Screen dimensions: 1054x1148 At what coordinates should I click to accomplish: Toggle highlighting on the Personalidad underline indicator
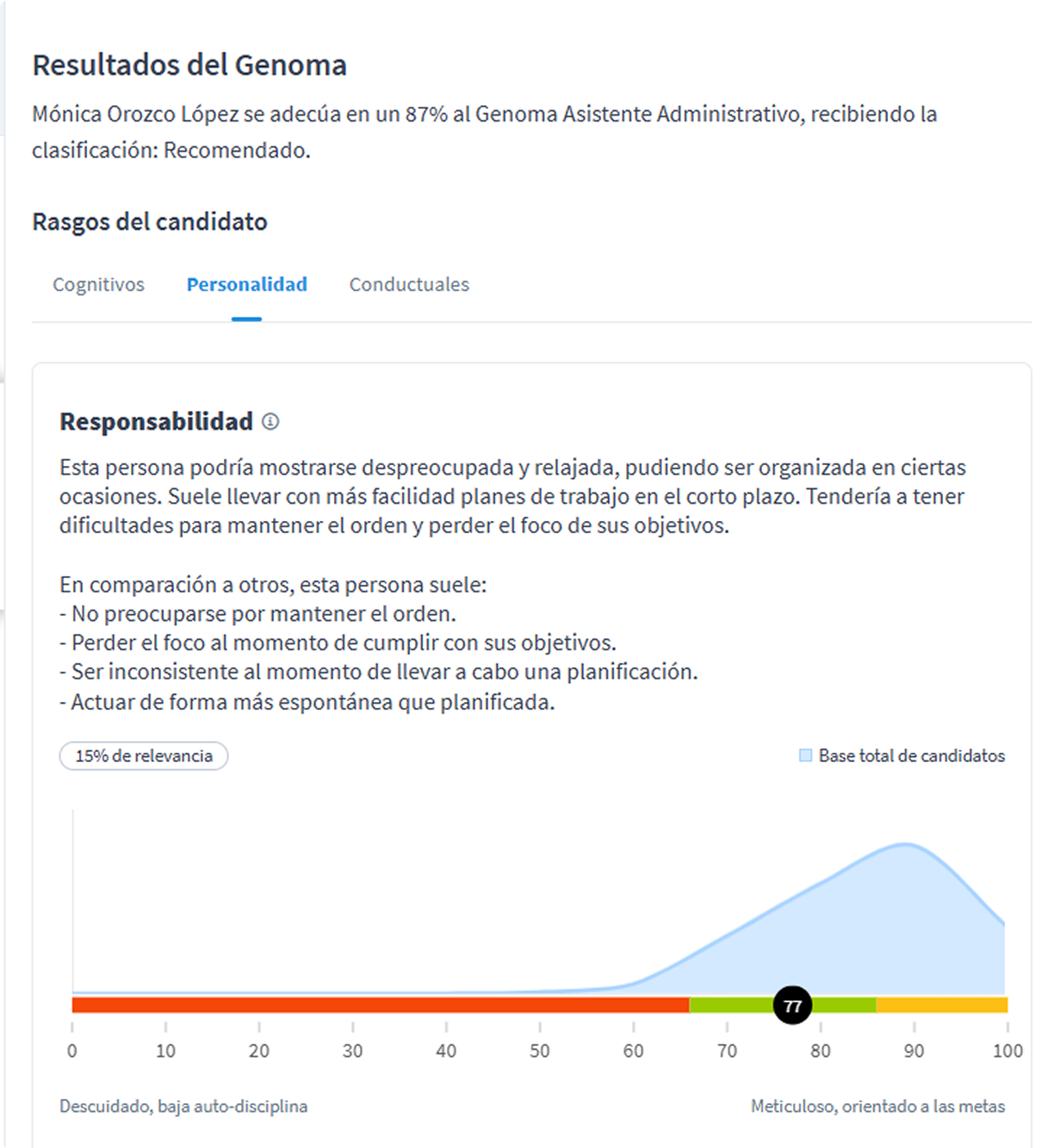pos(247,316)
